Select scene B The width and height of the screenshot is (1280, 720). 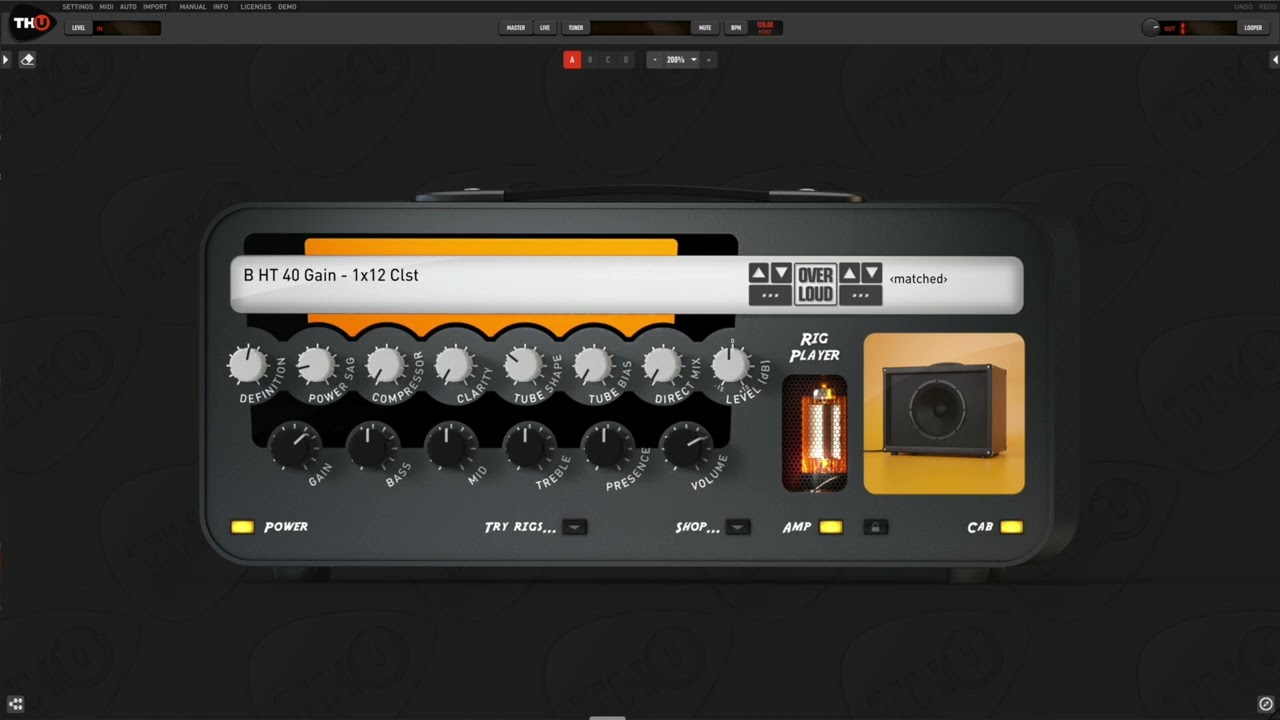click(x=590, y=60)
